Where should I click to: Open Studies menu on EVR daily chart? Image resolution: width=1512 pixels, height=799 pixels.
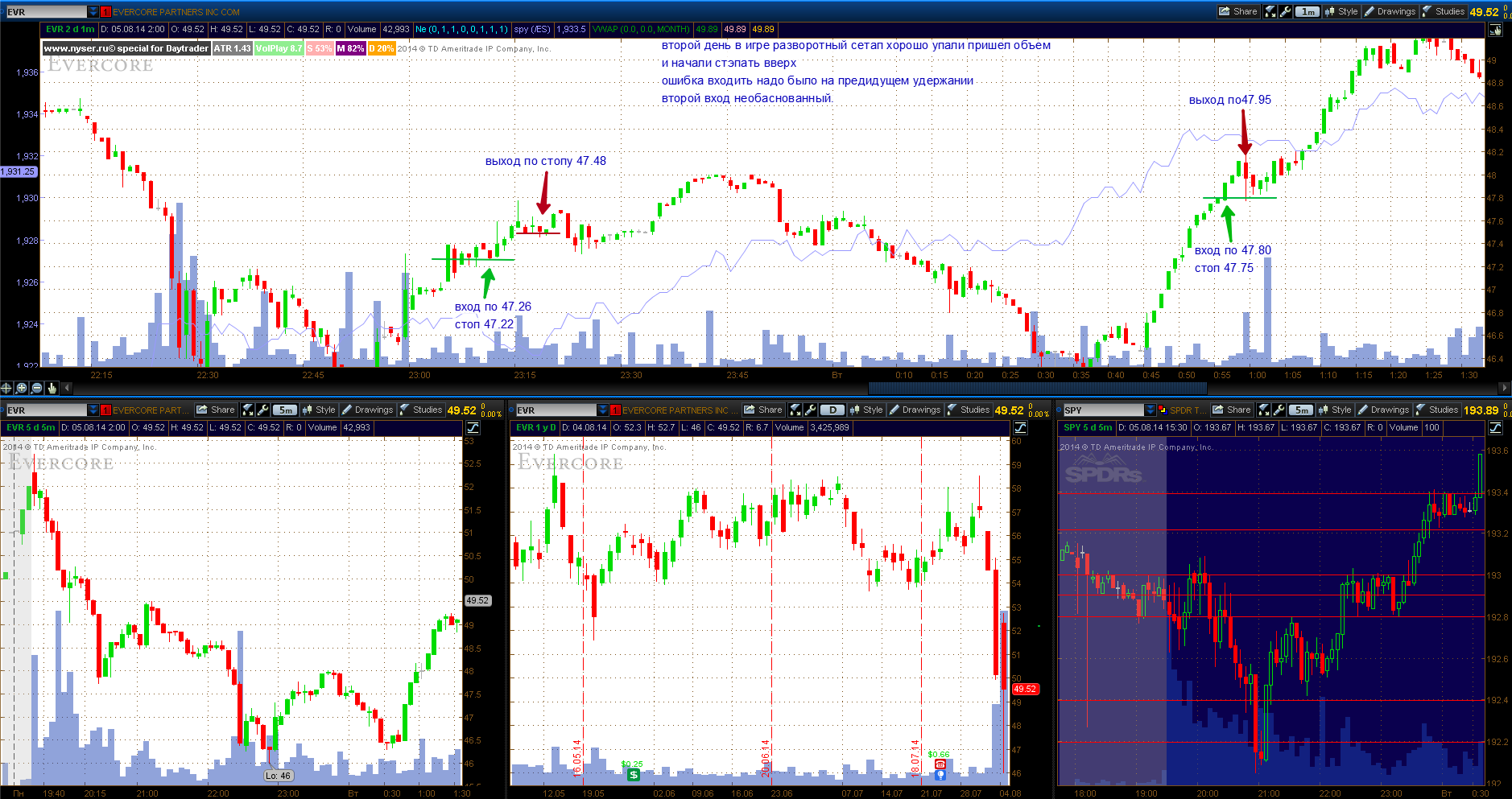coord(968,410)
